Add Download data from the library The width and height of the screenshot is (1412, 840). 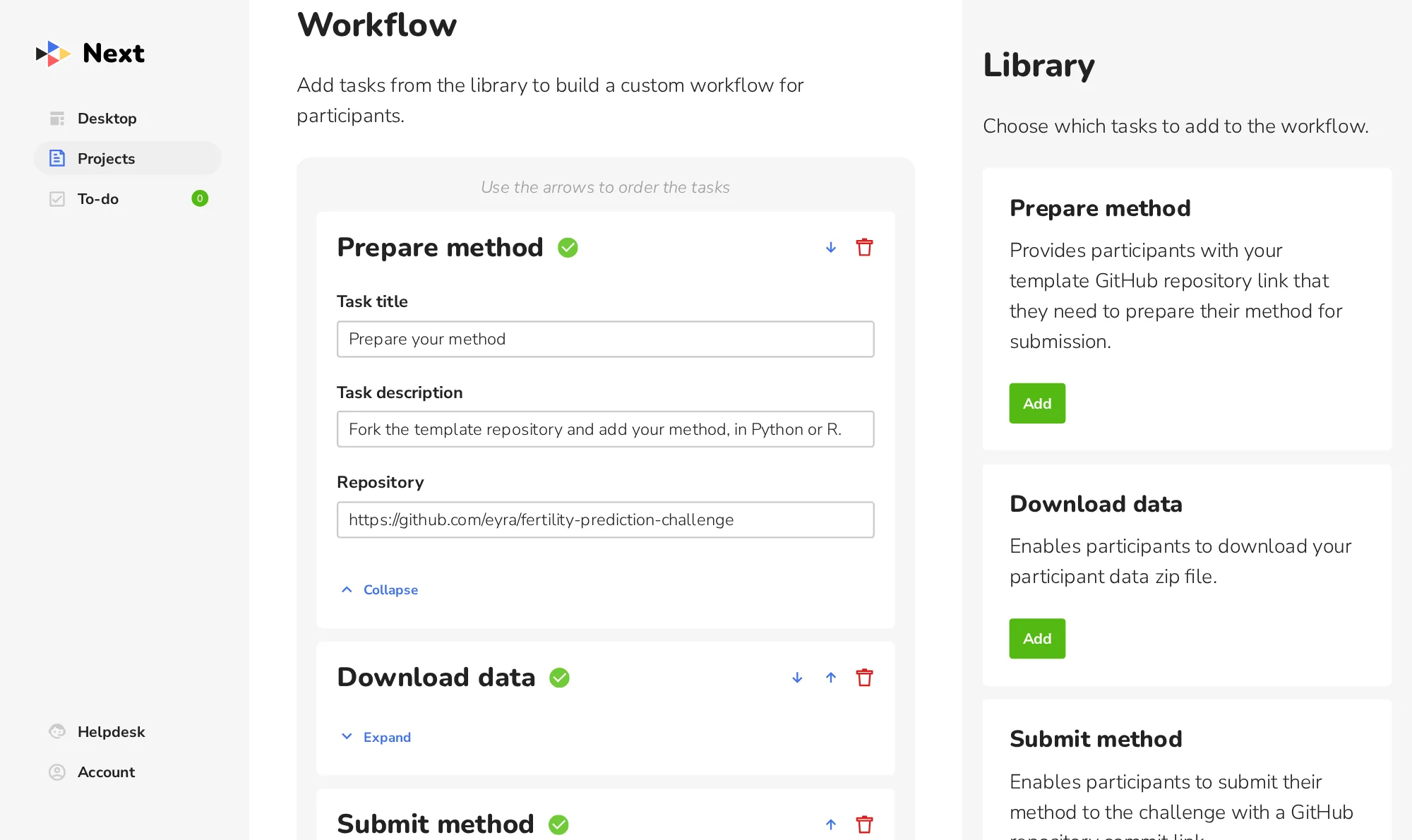(1037, 639)
